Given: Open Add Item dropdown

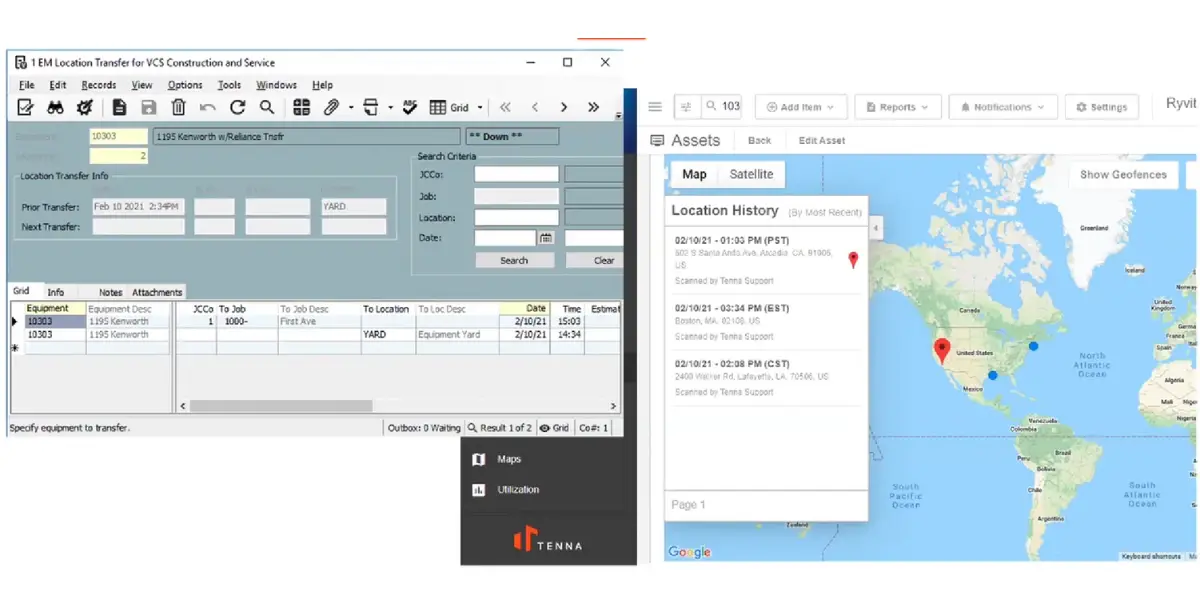Looking at the screenshot, I should click(801, 107).
